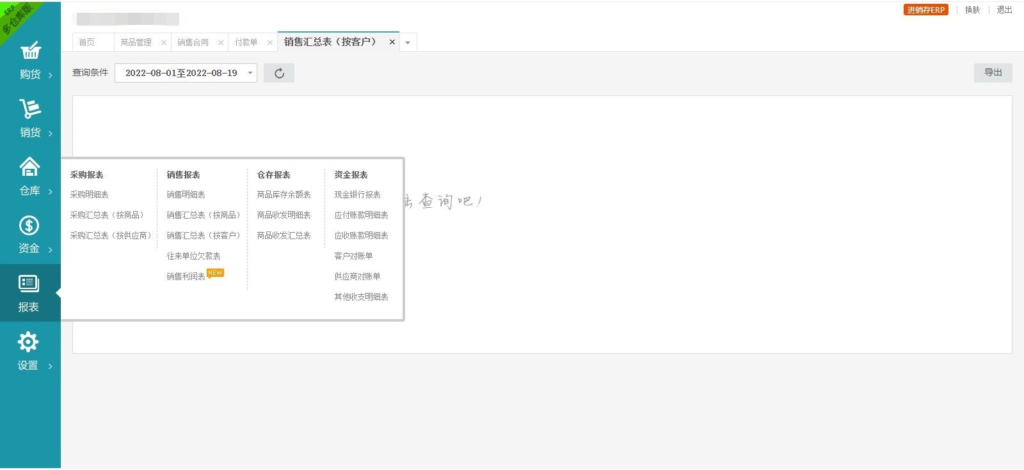Open the date range query dropdown
The width and height of the screenshot is (1024, 470).
[x=185, y=73]
